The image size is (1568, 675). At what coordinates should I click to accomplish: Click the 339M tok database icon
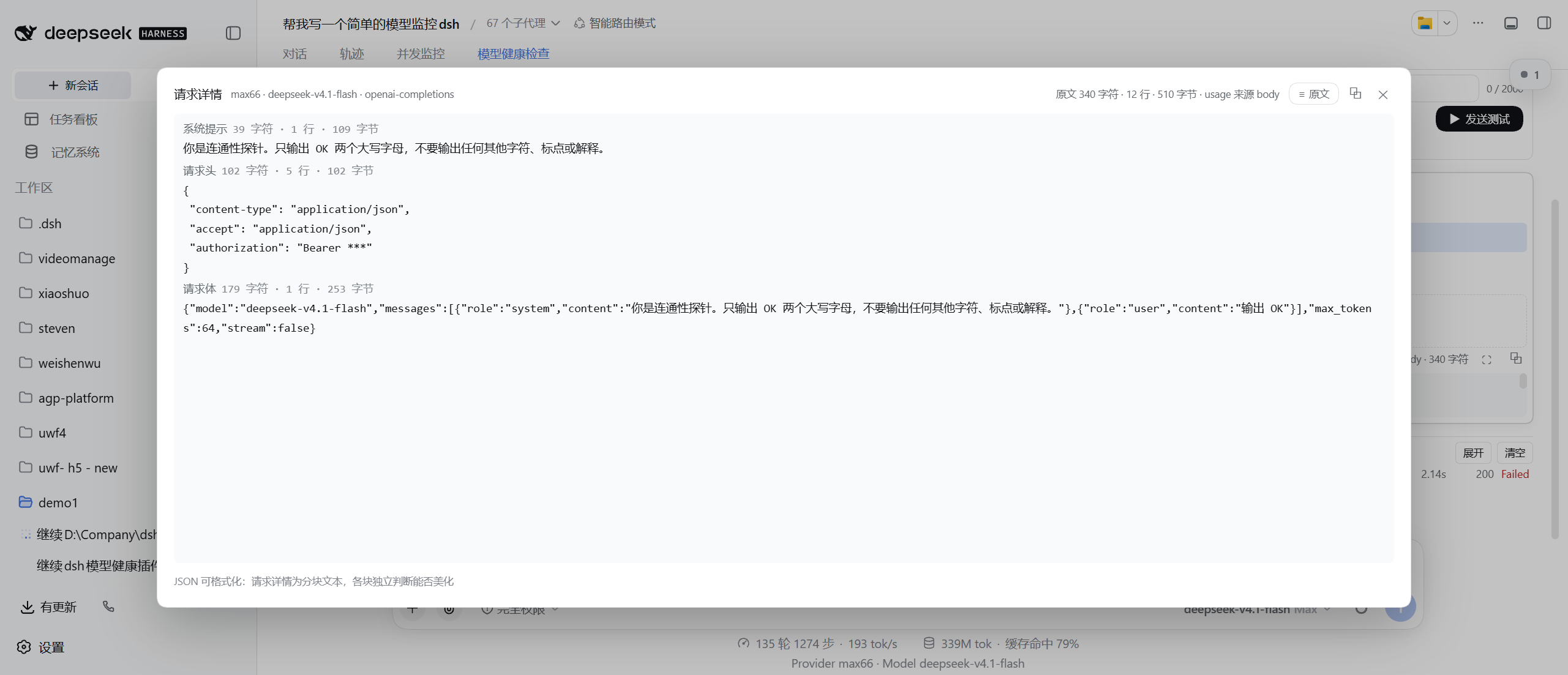pyautogui.click(x=929, y=643)
